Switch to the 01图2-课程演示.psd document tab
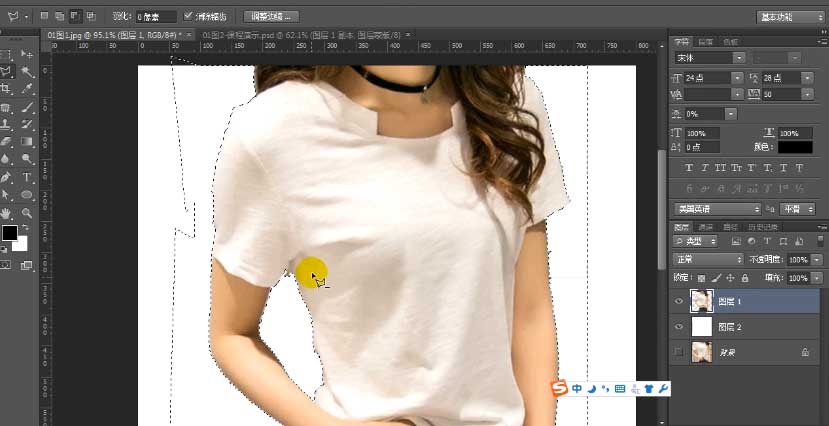The width and height of the screenshot is (829, 426). (x=259, y=35)
